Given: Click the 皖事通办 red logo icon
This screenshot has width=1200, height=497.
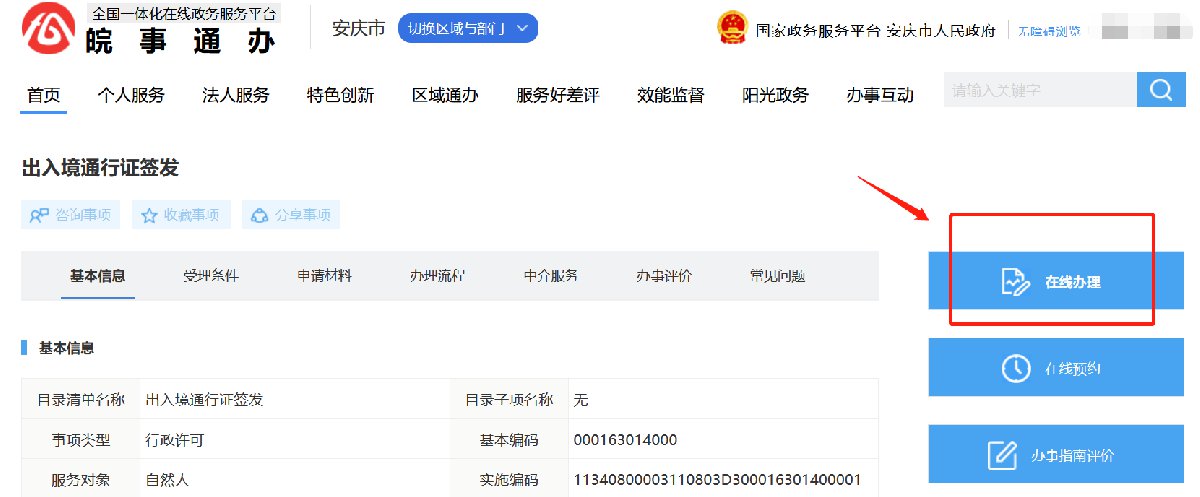Looking at the screenshot, I should tap(48, 28).
